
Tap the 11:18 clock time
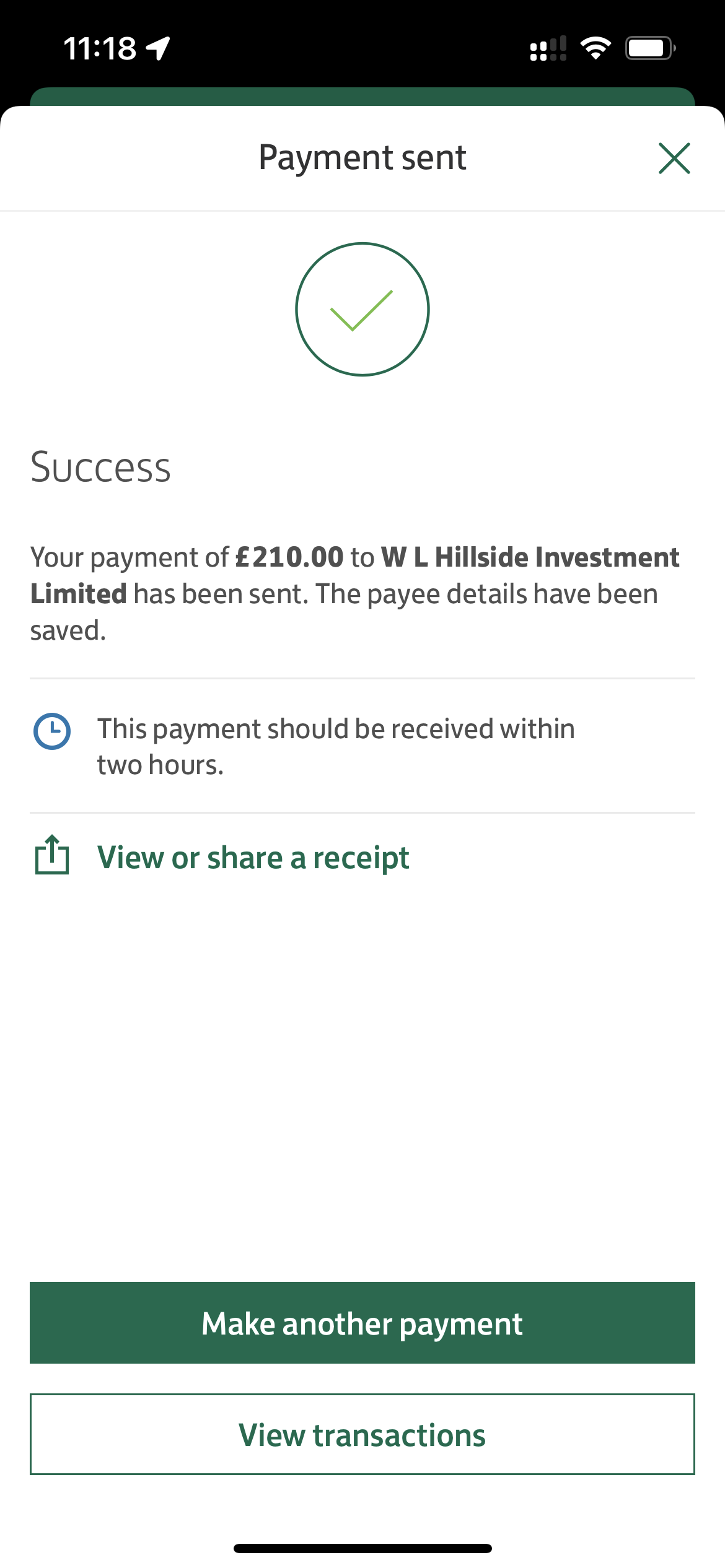(100, 48)
